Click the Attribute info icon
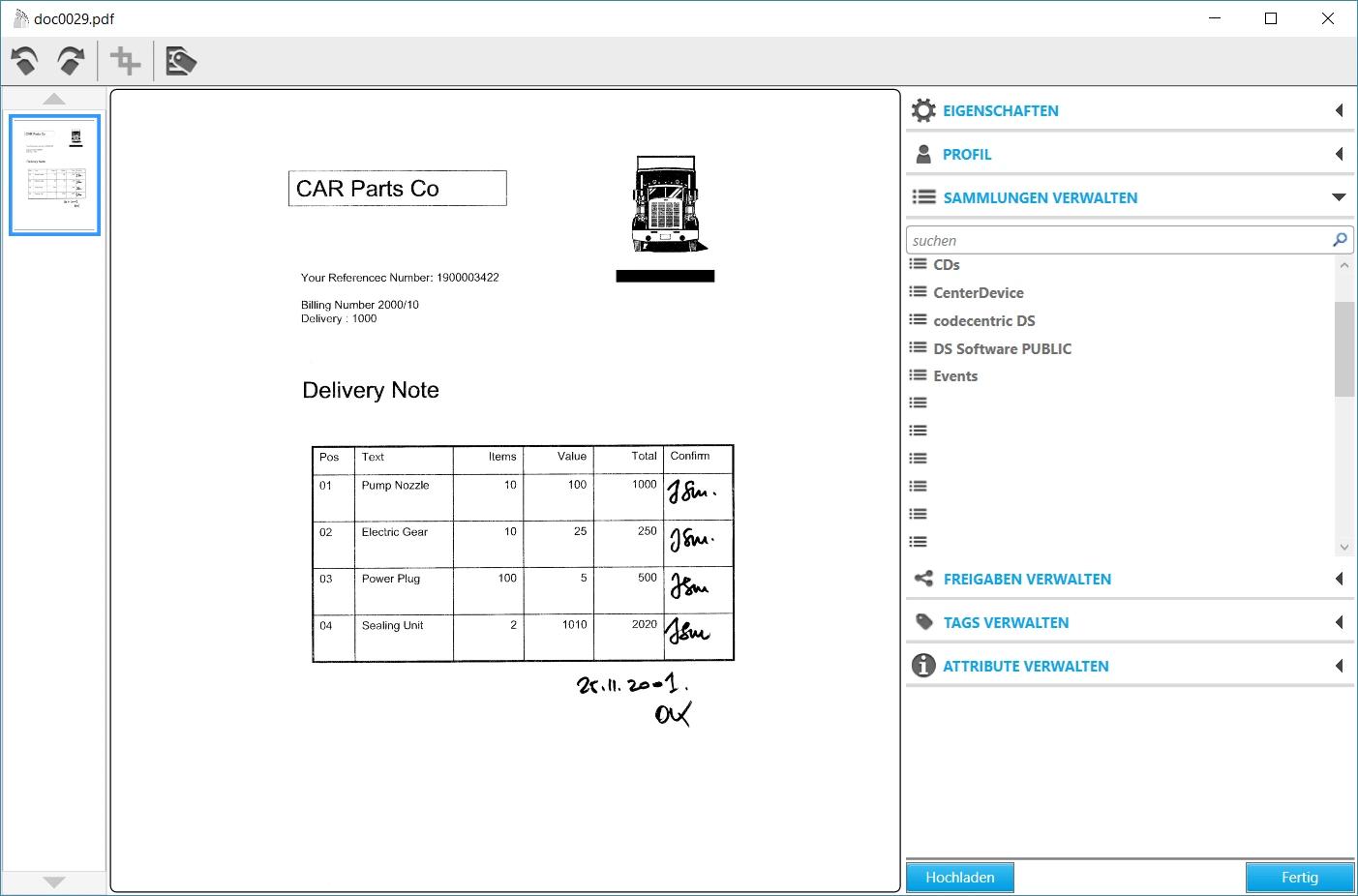This screenshot has height=896, width=1358. (924, 666)
